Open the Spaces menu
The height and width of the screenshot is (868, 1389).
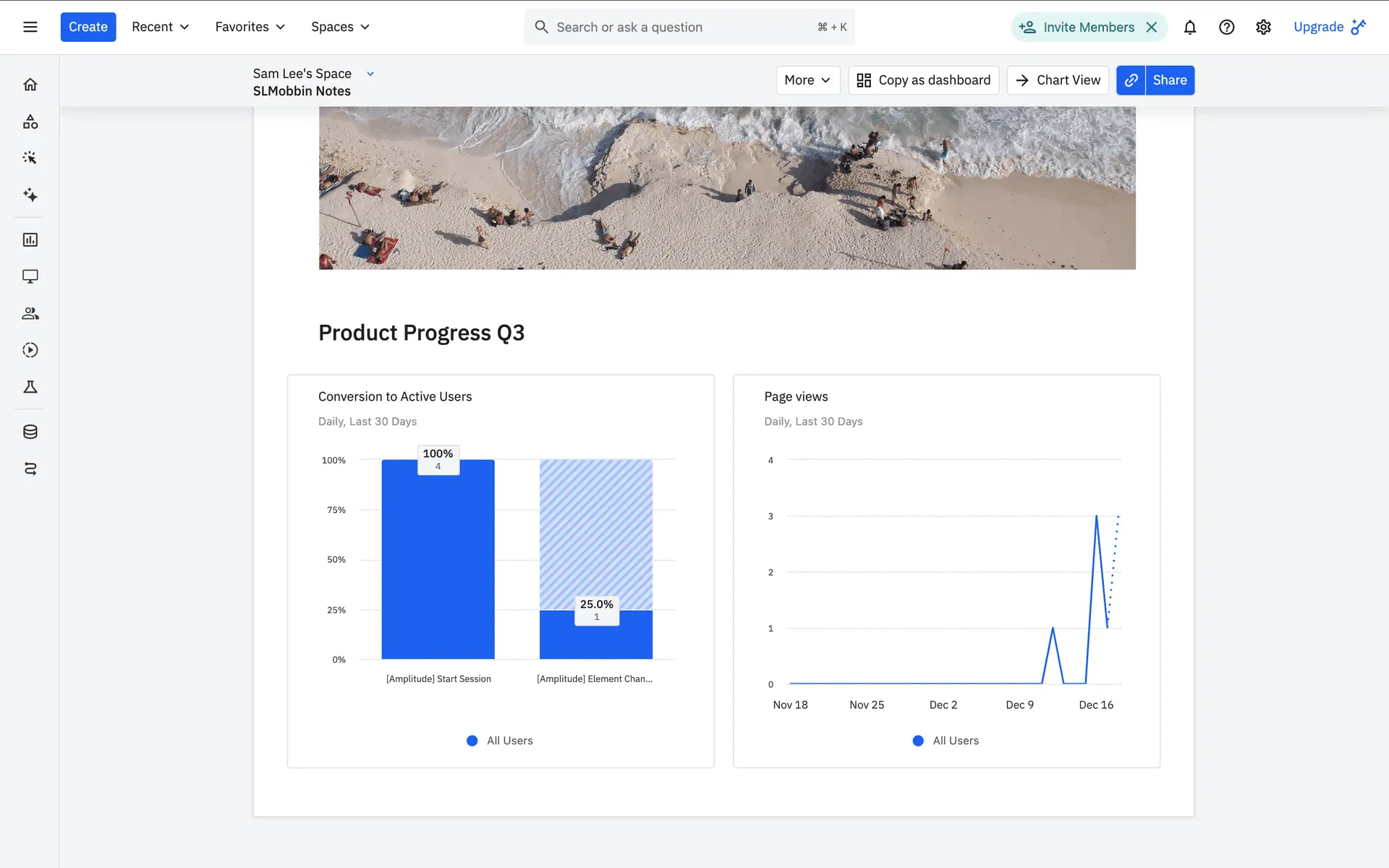340,27
